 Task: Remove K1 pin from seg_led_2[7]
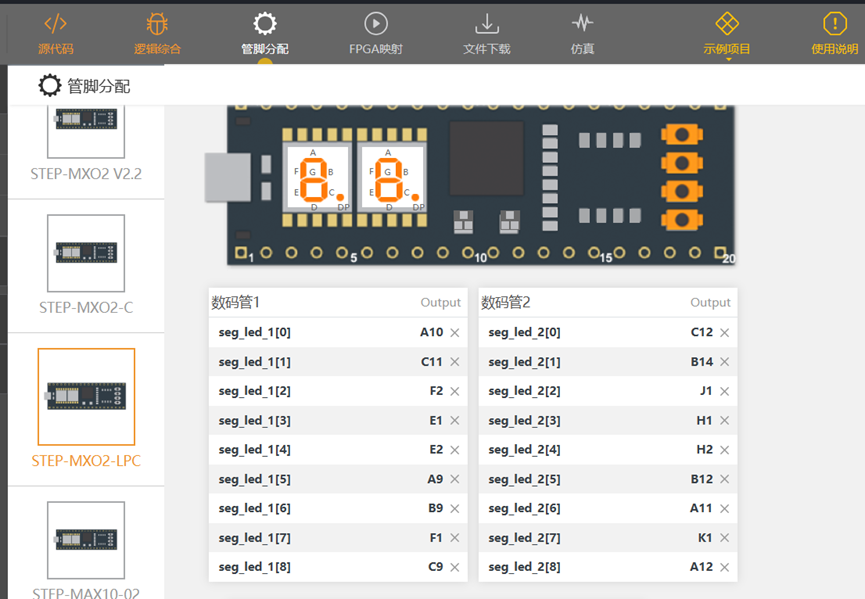coord(725,539)
